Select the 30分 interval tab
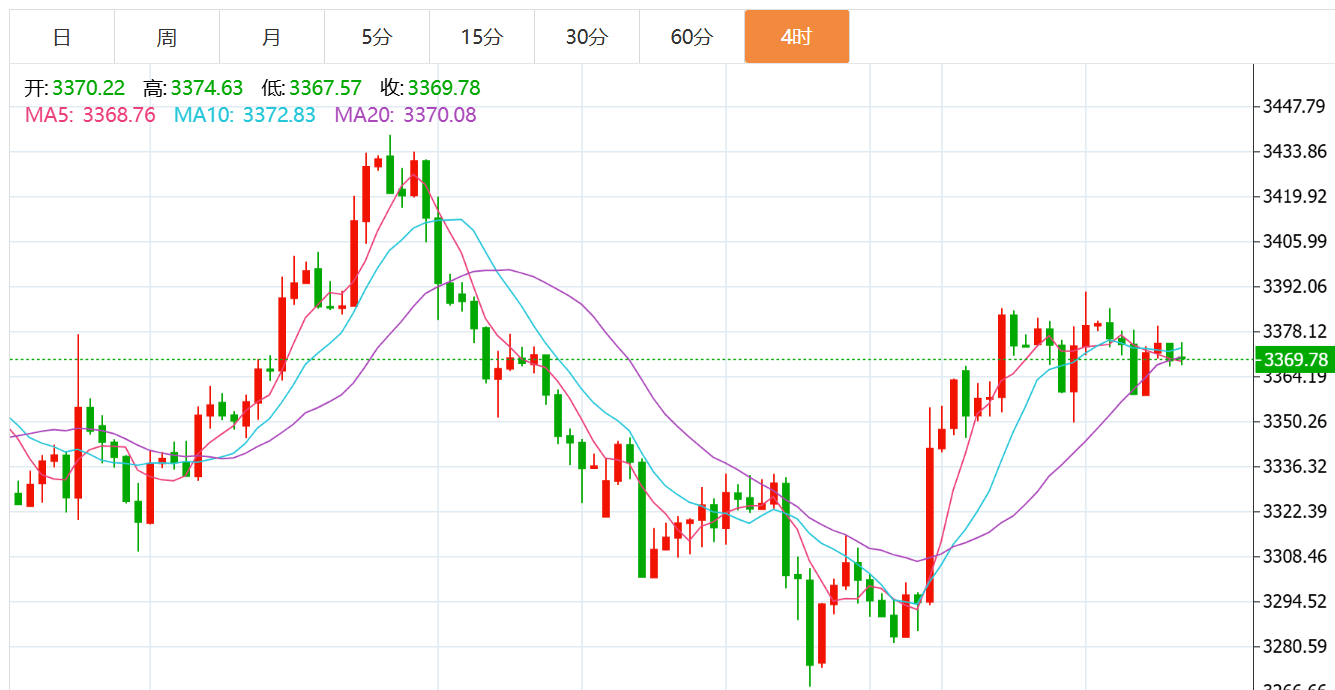The image size is (1335, 690). tap(587, 37)
